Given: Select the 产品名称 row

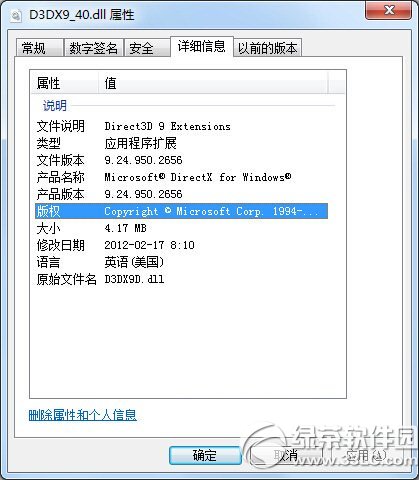Looking at the screenshot, I should click(x=181, y=177).
